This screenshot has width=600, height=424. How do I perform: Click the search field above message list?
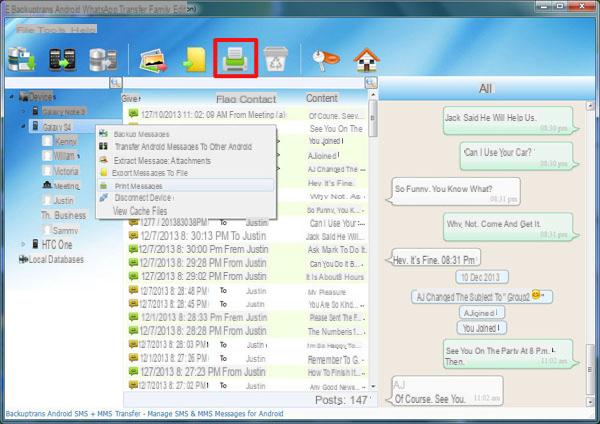(244, 83)
